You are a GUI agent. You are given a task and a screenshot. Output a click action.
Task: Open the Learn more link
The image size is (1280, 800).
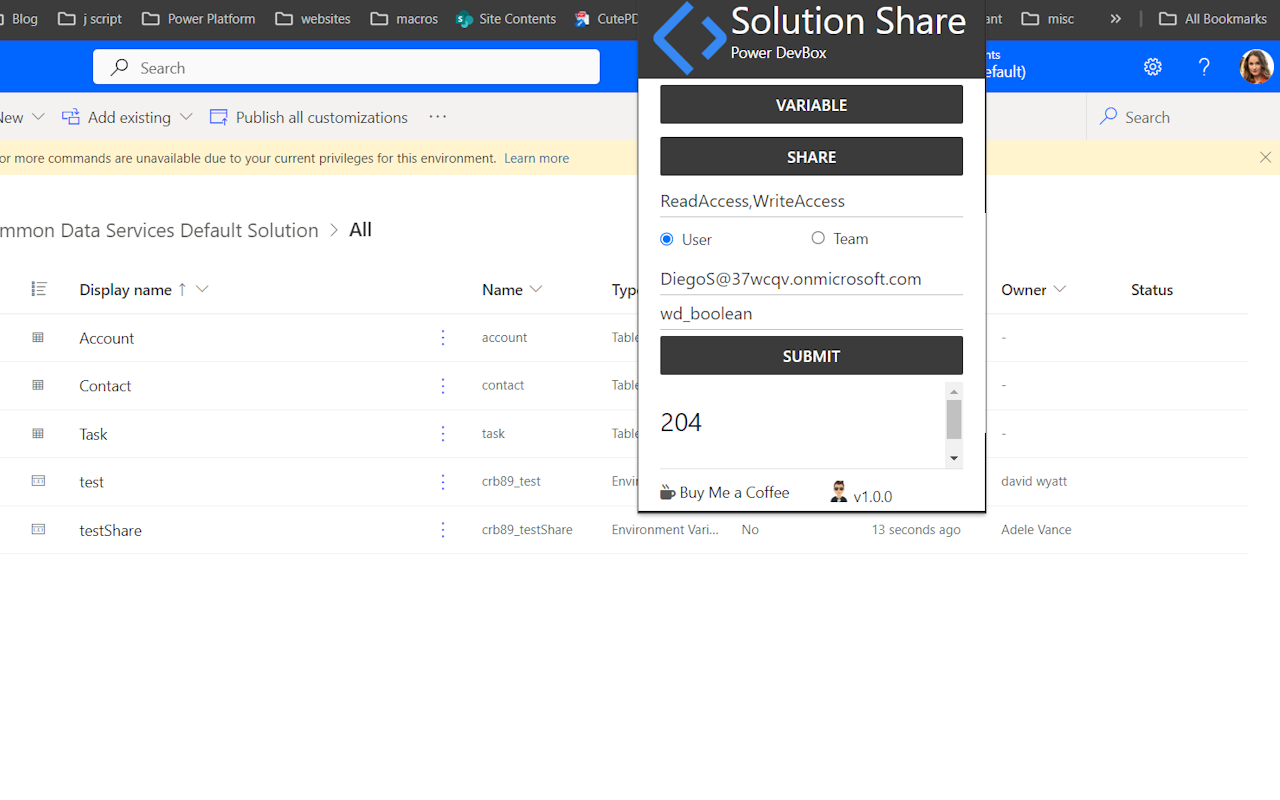[536, 157]
